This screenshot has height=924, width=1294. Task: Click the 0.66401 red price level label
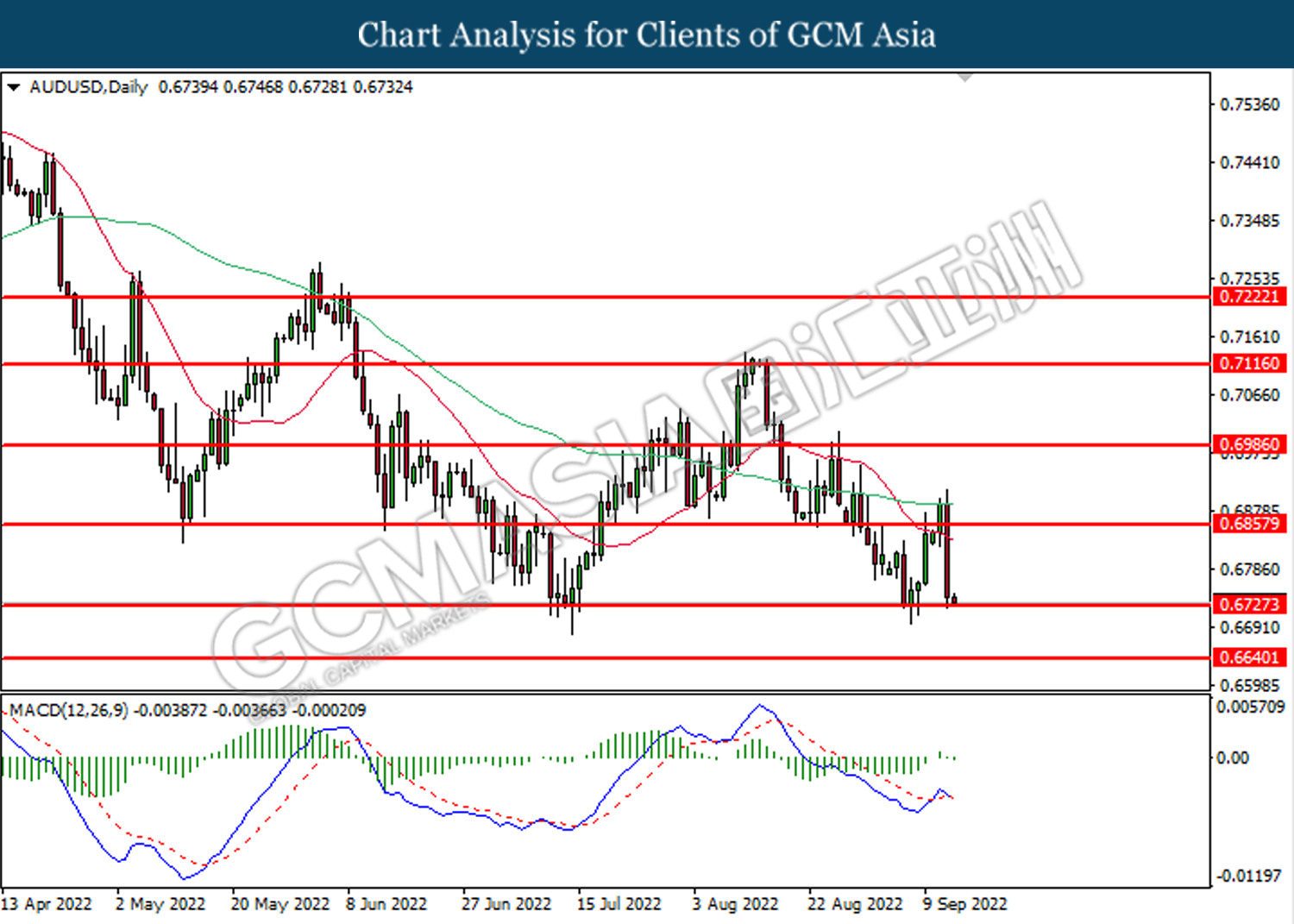1250,657
